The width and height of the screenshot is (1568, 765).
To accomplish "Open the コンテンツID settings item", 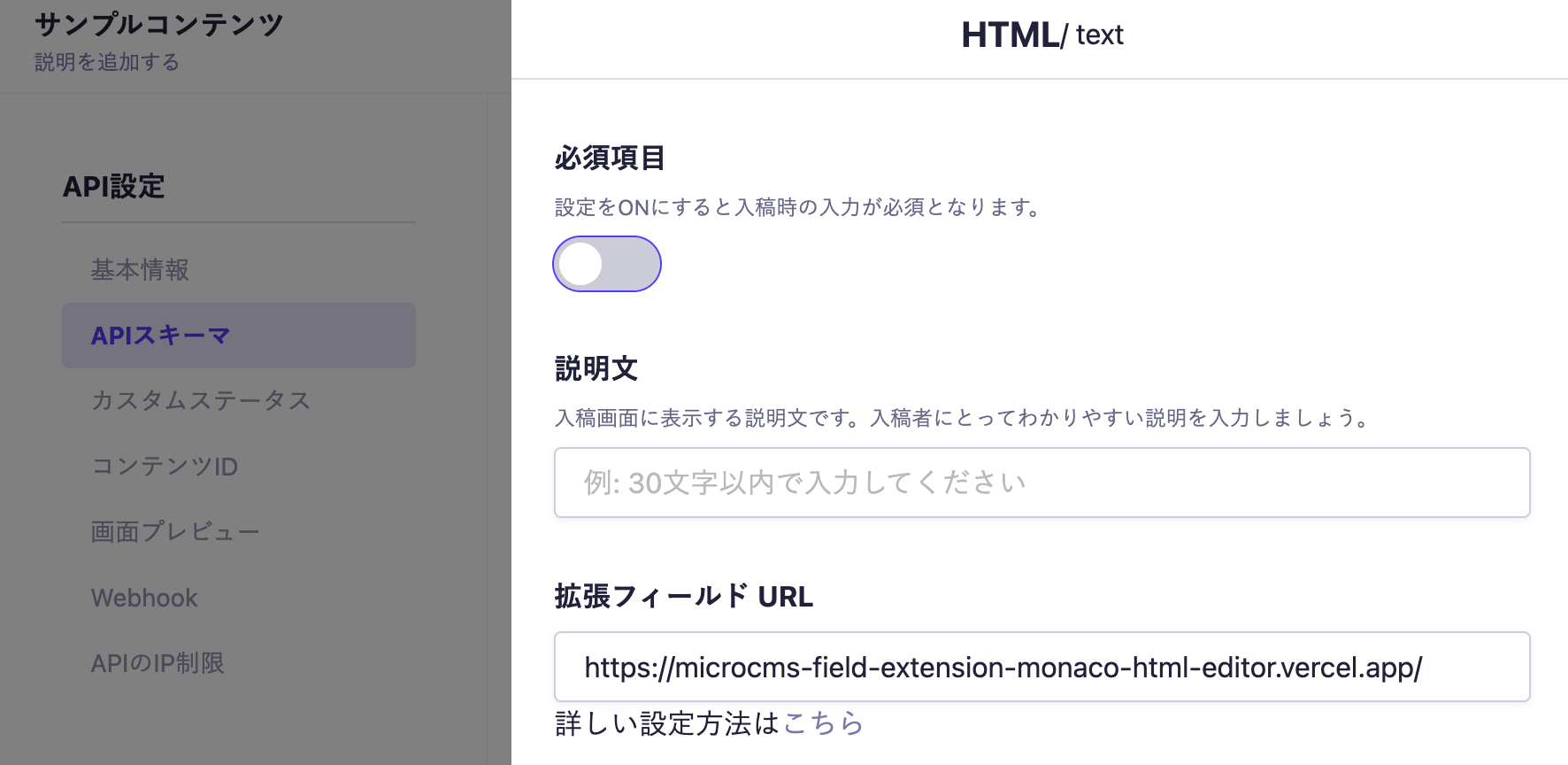I will [165, 467].
